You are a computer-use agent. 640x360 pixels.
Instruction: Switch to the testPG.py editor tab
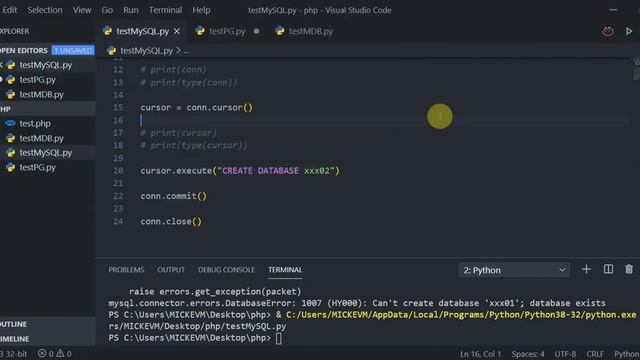227,31
